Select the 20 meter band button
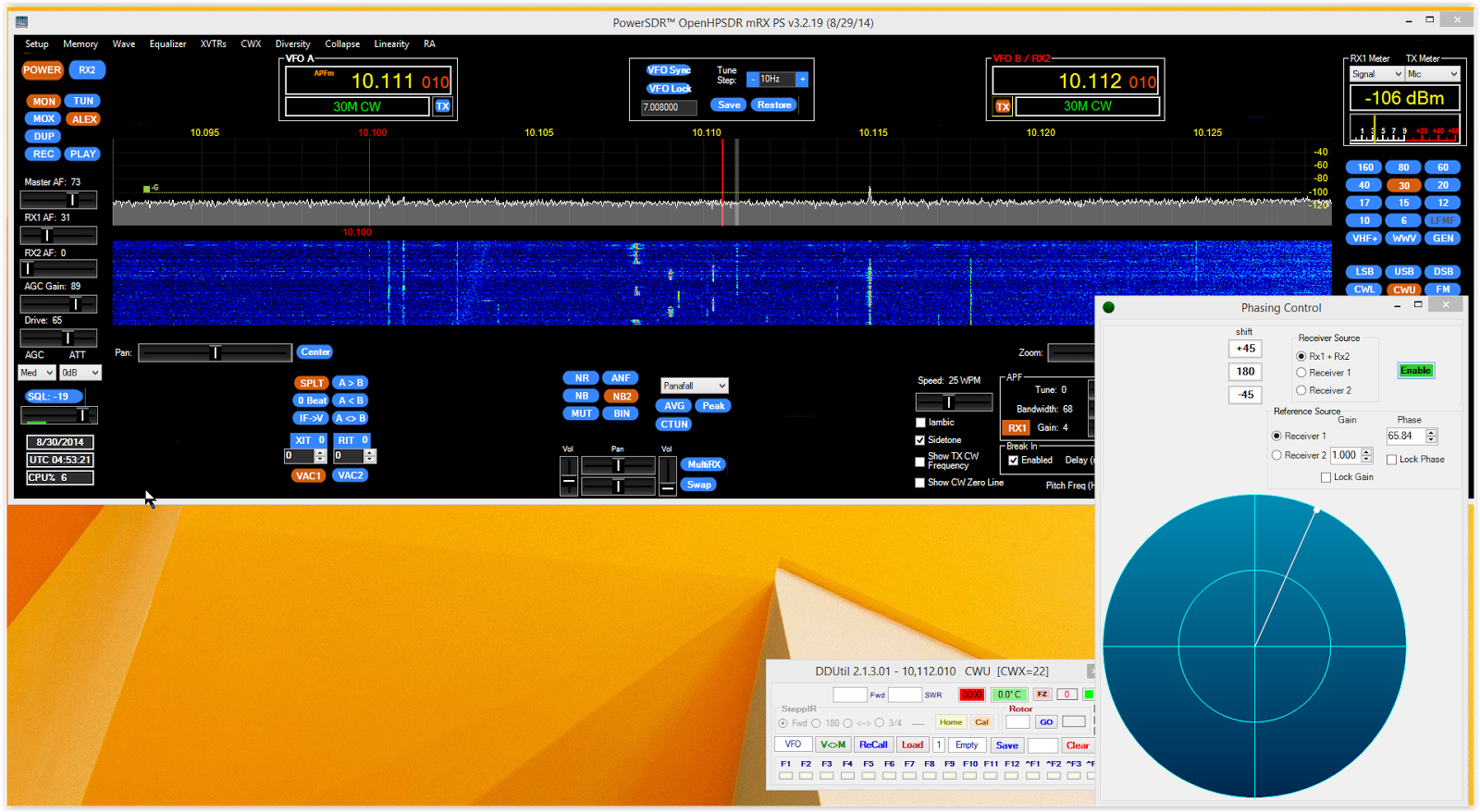The width and height of the screenshot is (1480, 812). 1443,185
